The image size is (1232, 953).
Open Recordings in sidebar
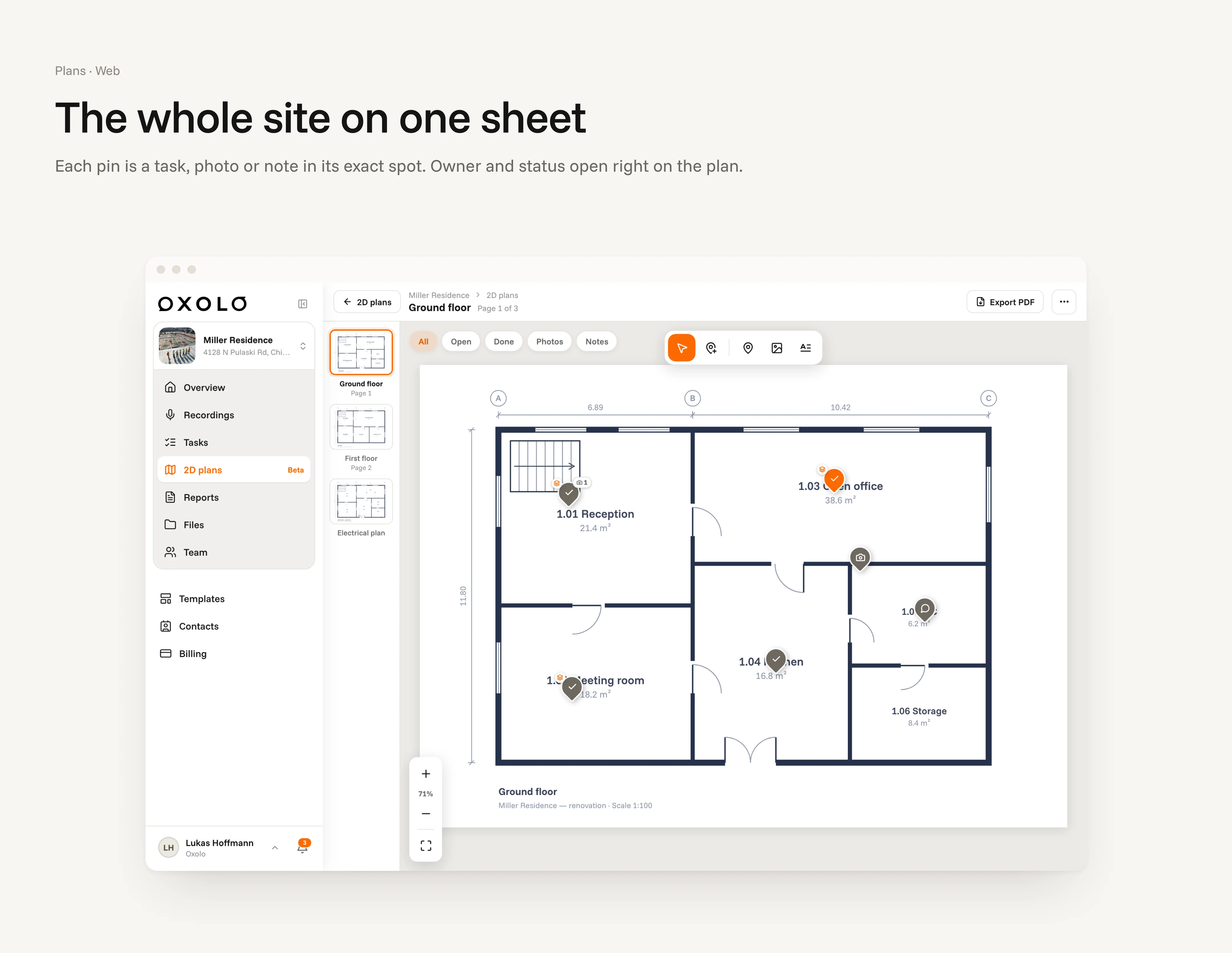click(x=234, y=415)
